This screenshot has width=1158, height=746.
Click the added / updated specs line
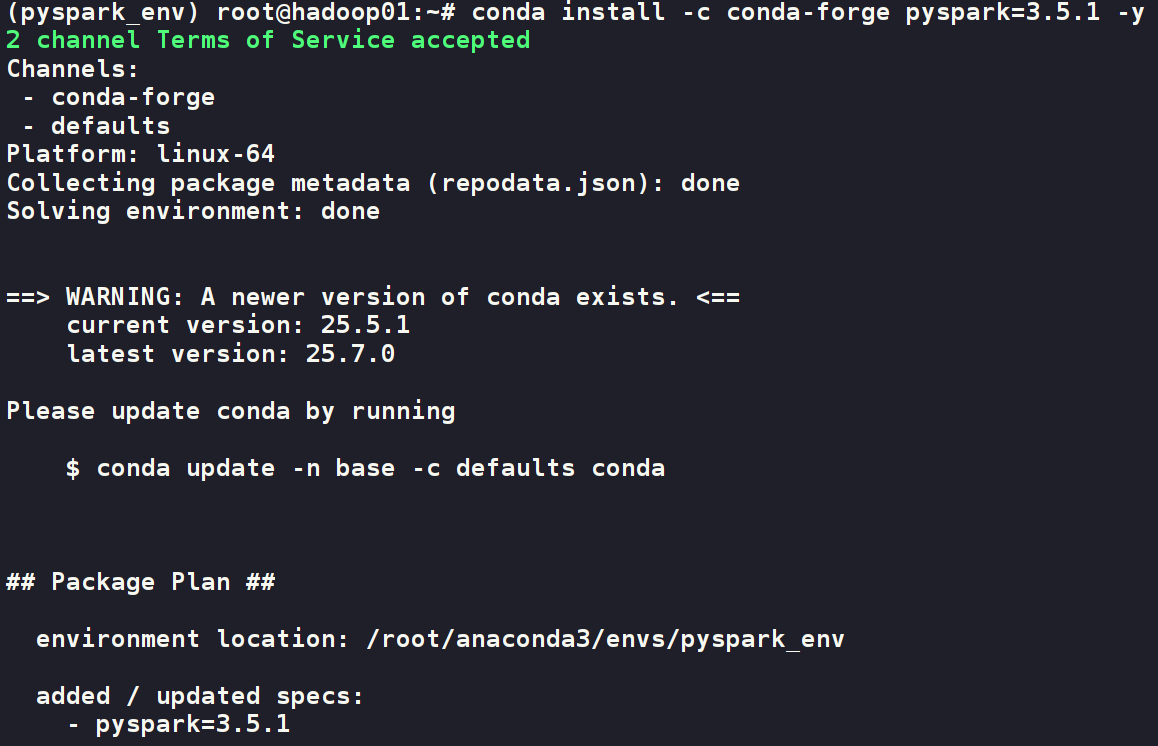coord(199,696)
